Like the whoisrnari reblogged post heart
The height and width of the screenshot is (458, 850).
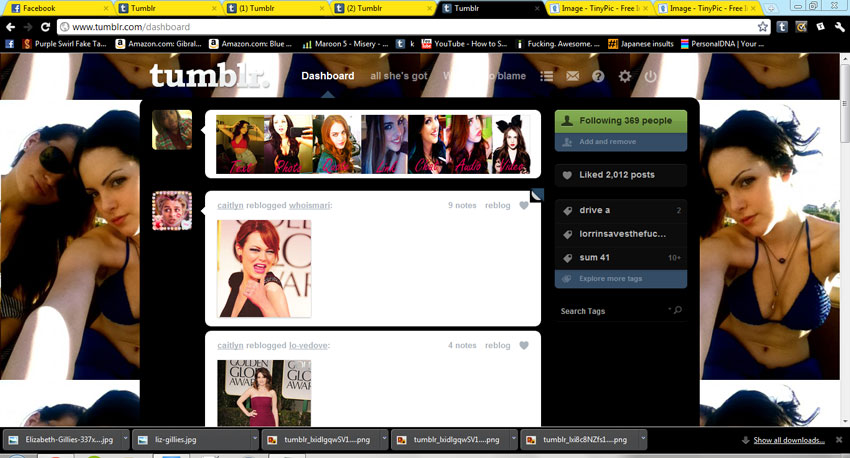point(524,205)
